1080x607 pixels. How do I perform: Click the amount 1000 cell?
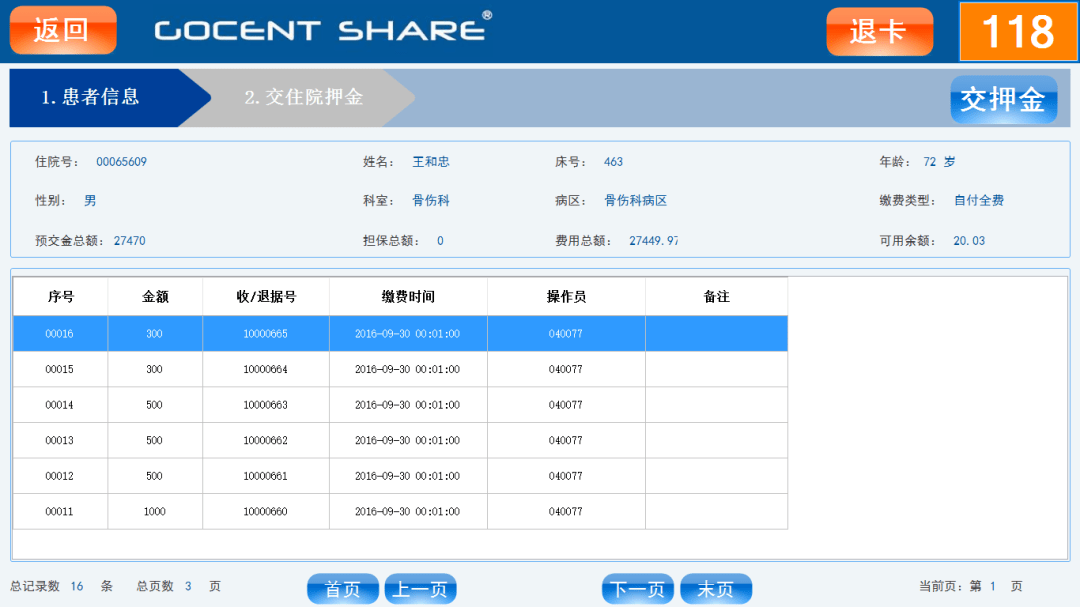[x=154, y=512]
